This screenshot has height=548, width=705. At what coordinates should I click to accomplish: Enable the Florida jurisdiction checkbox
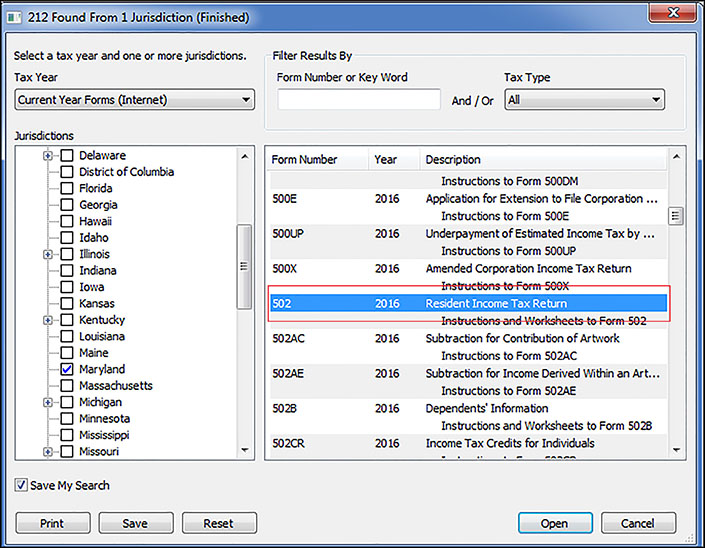pyautogui.click(x=67, y=189)
